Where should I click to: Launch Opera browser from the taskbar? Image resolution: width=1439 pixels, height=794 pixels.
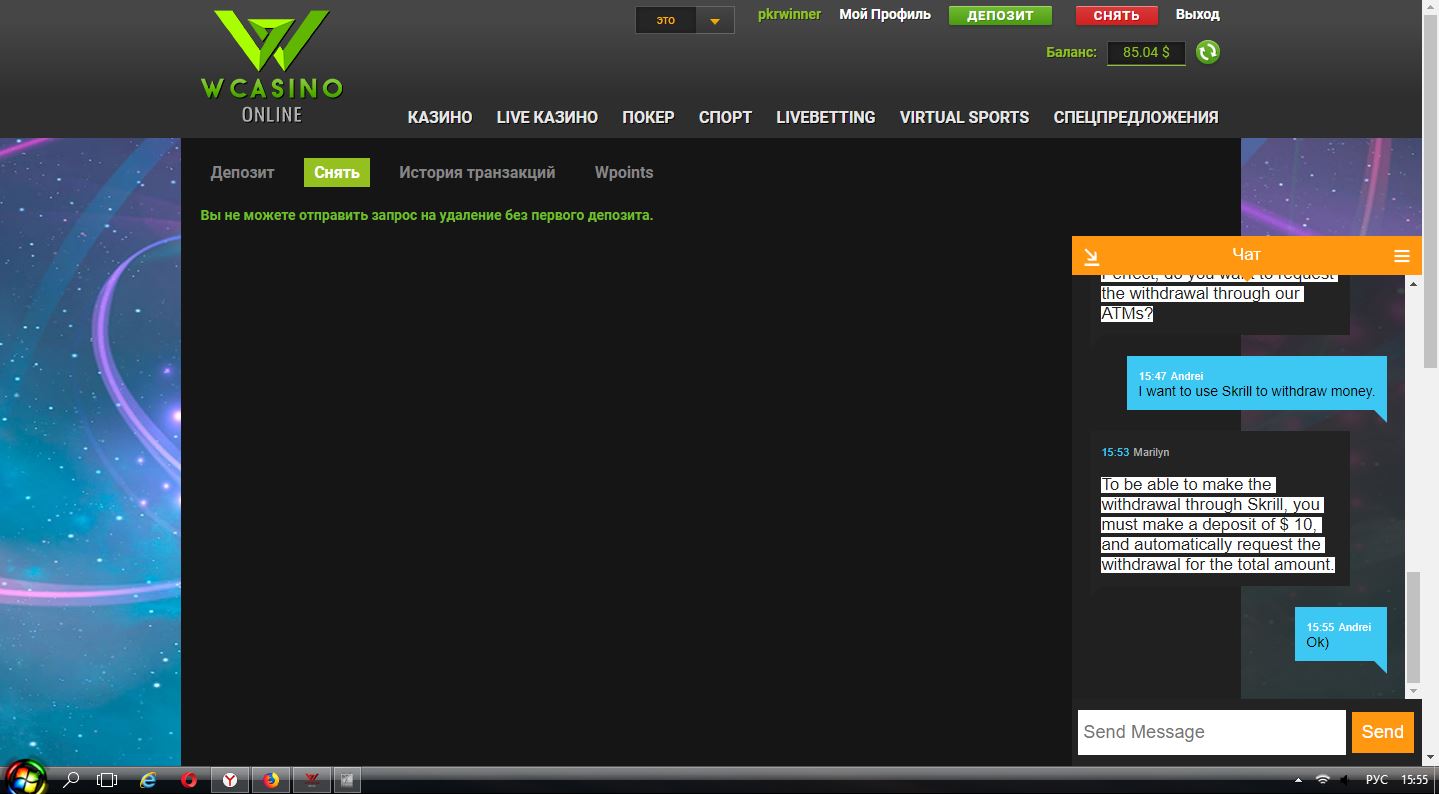click(x=189, y=780)
